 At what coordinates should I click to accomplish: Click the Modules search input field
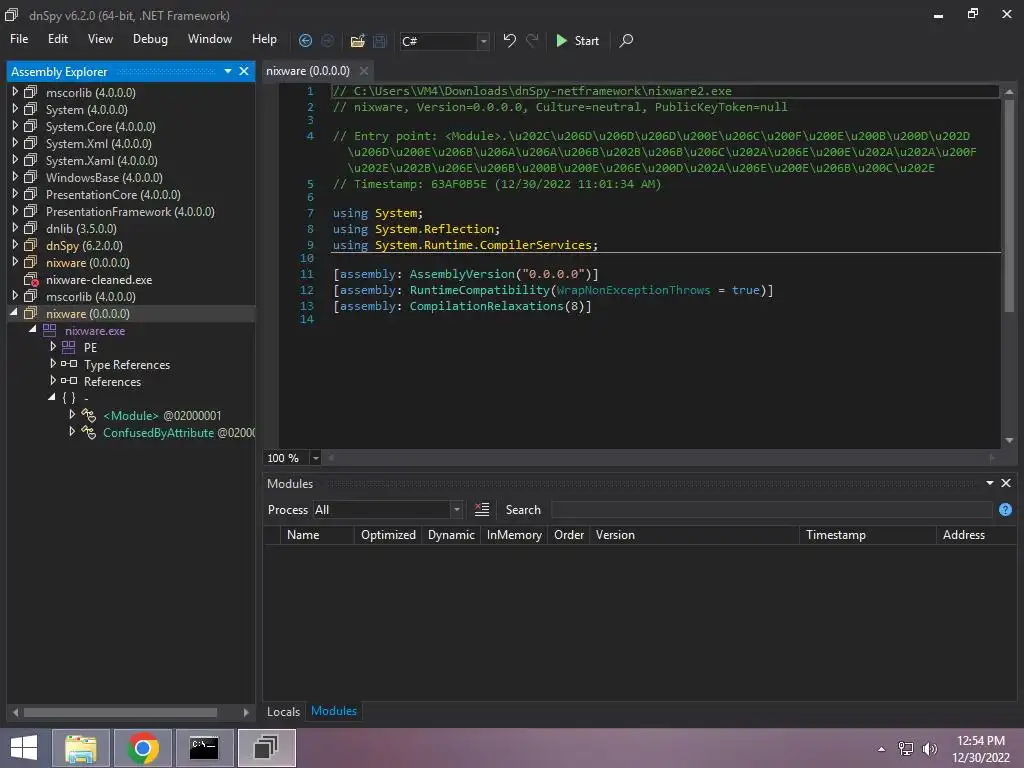click(772, 509)
